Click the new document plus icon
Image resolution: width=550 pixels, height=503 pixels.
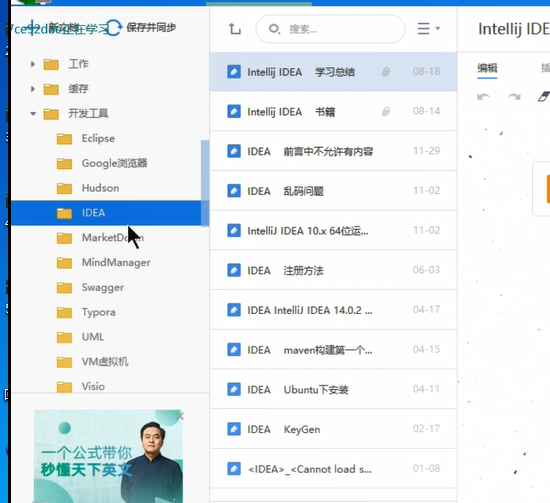[32, 28]
